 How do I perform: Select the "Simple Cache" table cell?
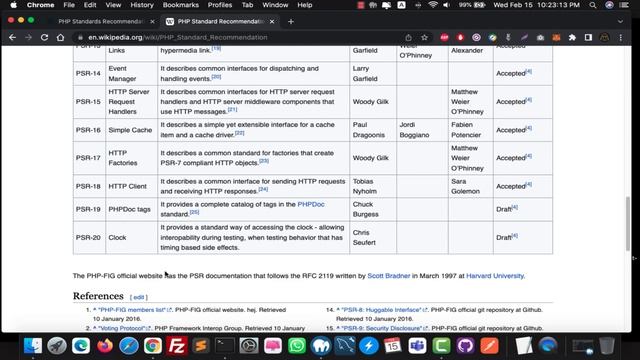pyautogui.click(x=132, y=130)
